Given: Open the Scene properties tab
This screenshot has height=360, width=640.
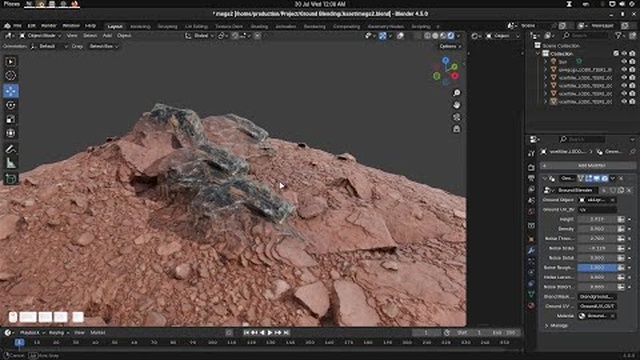Looking at the screenshot, I should click(x=531, y=200).
